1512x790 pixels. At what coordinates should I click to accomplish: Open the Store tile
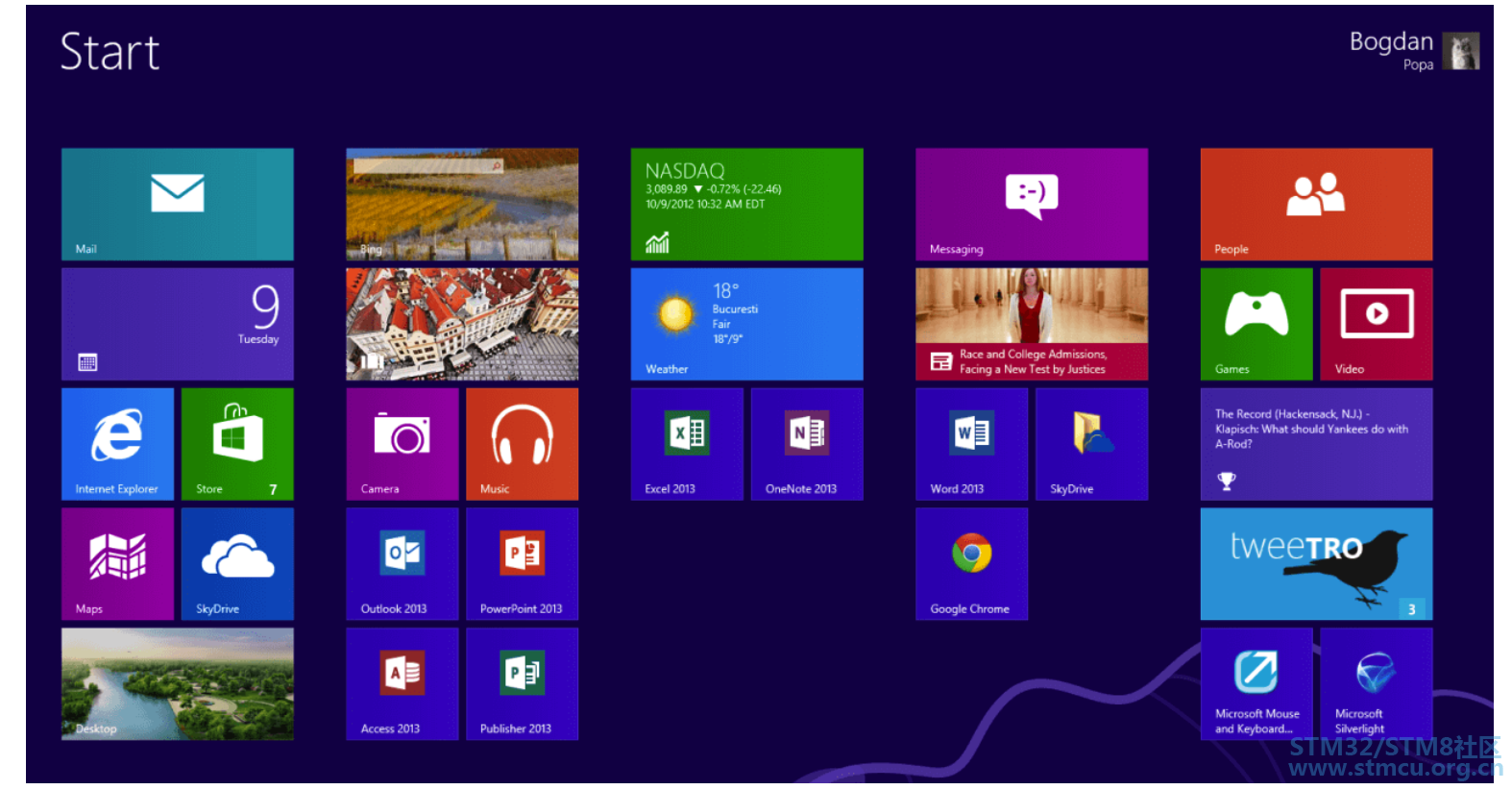[237, 444]
